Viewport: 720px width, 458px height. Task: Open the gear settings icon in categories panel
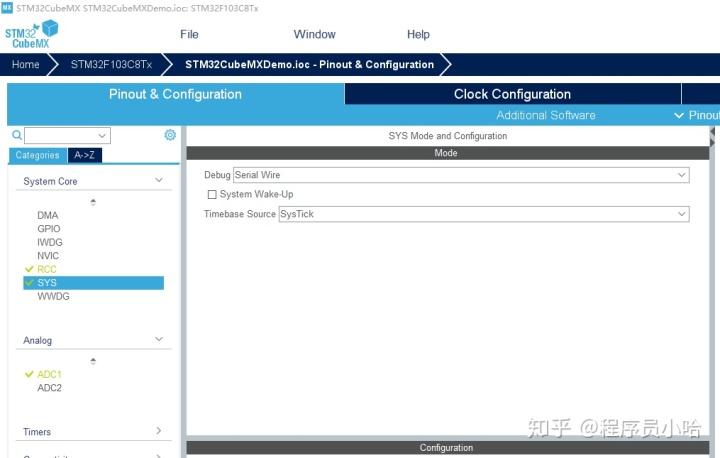pos(170,135)
